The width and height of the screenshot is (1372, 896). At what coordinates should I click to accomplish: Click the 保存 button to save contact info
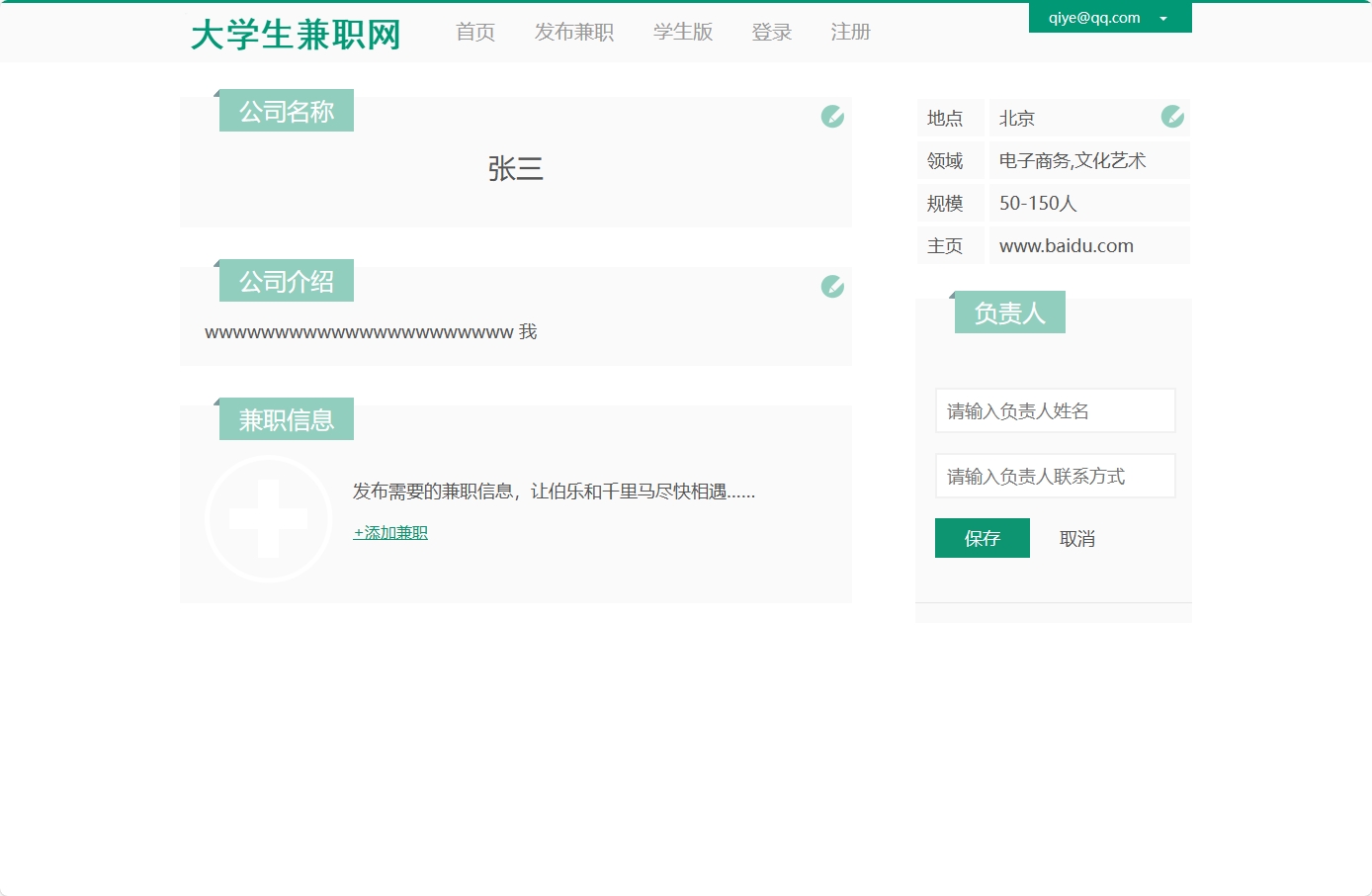coord(982,538)
